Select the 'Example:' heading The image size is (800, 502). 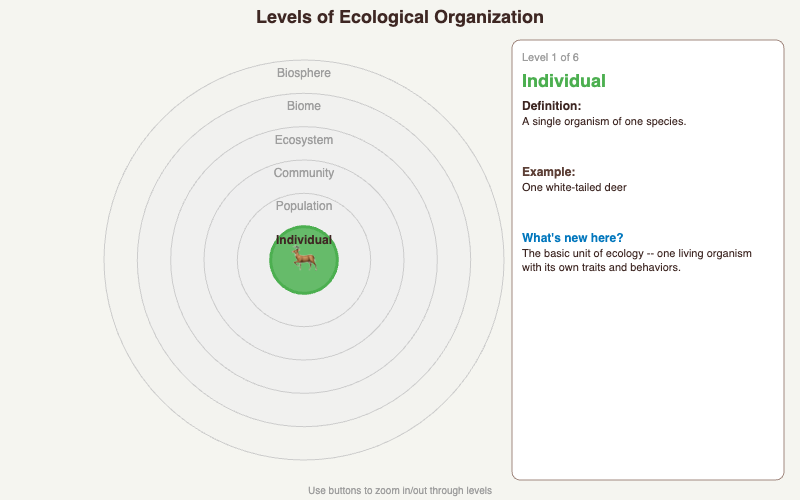[548, 172]
